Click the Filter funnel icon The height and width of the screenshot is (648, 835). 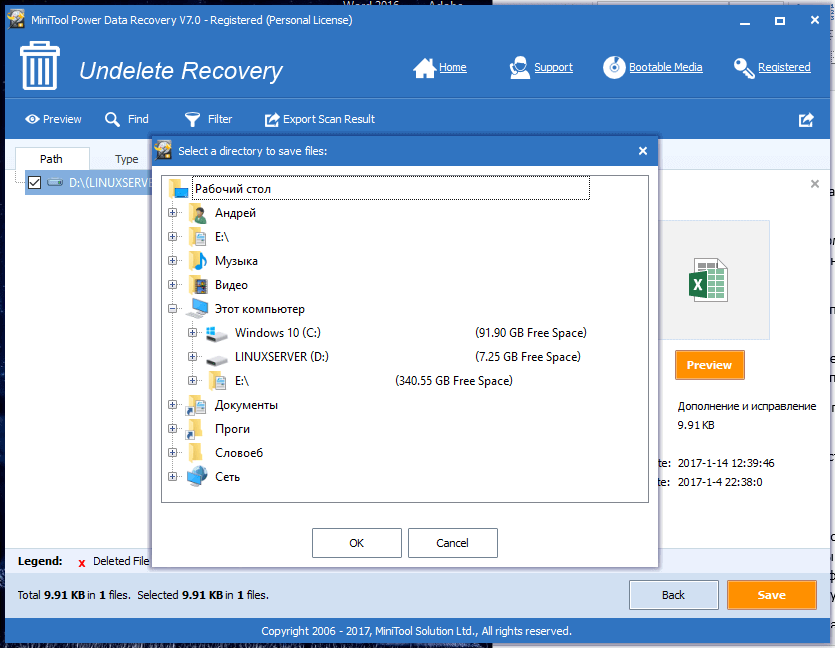pyautogui.click(x=192, y=119)
